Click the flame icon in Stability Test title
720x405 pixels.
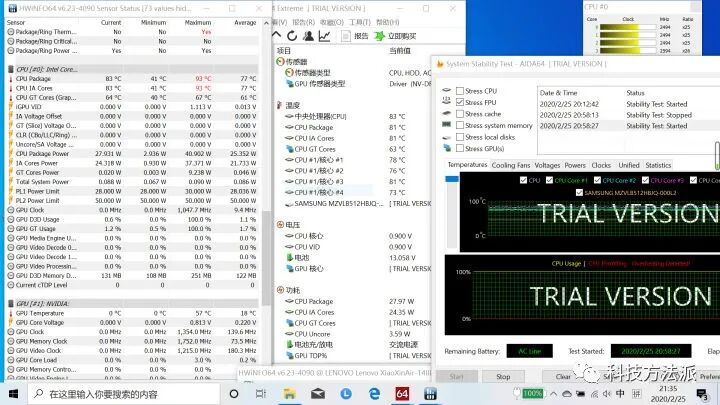pos(440,64)
